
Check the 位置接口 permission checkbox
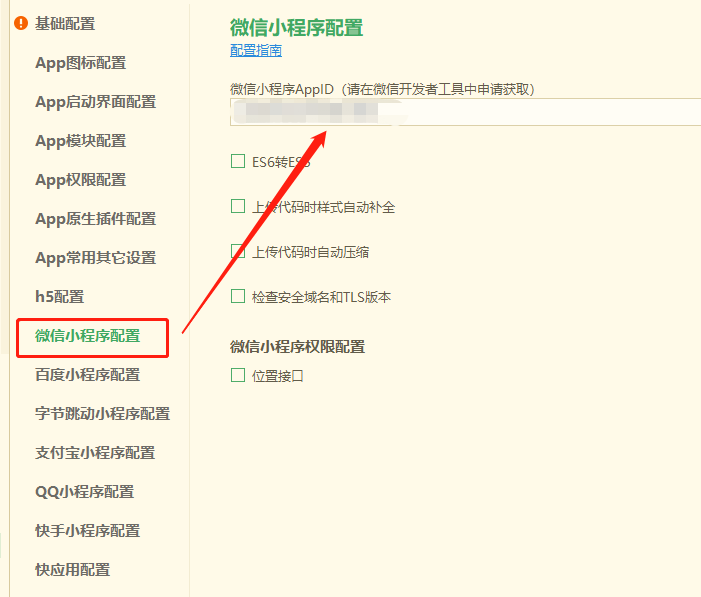point(238,375)
